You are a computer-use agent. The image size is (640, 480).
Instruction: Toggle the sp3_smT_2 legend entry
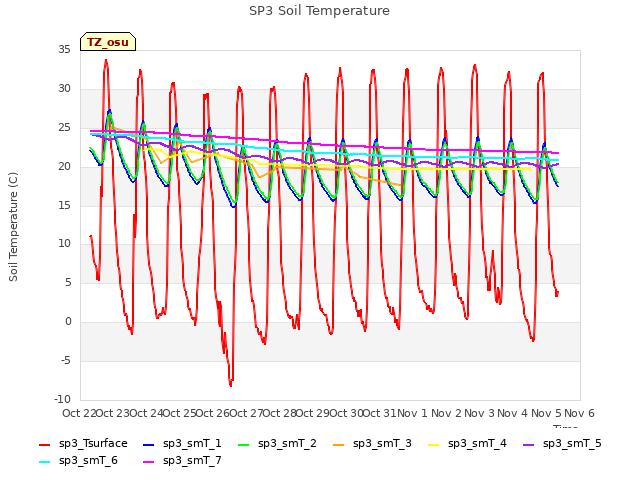click(277, 444)
